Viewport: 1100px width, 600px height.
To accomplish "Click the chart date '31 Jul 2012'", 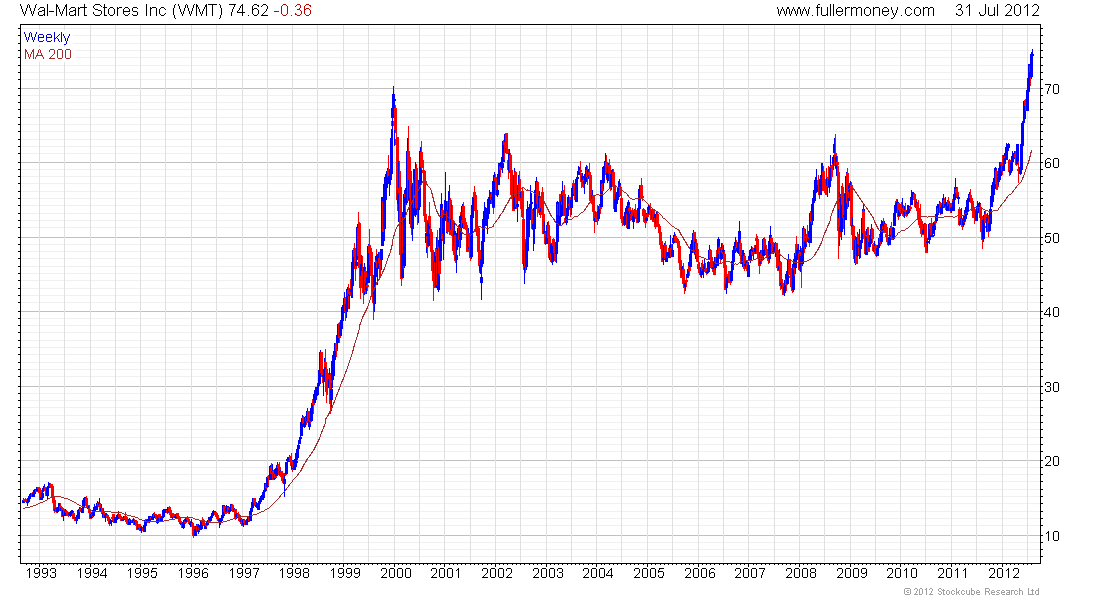I will (998, 11).
